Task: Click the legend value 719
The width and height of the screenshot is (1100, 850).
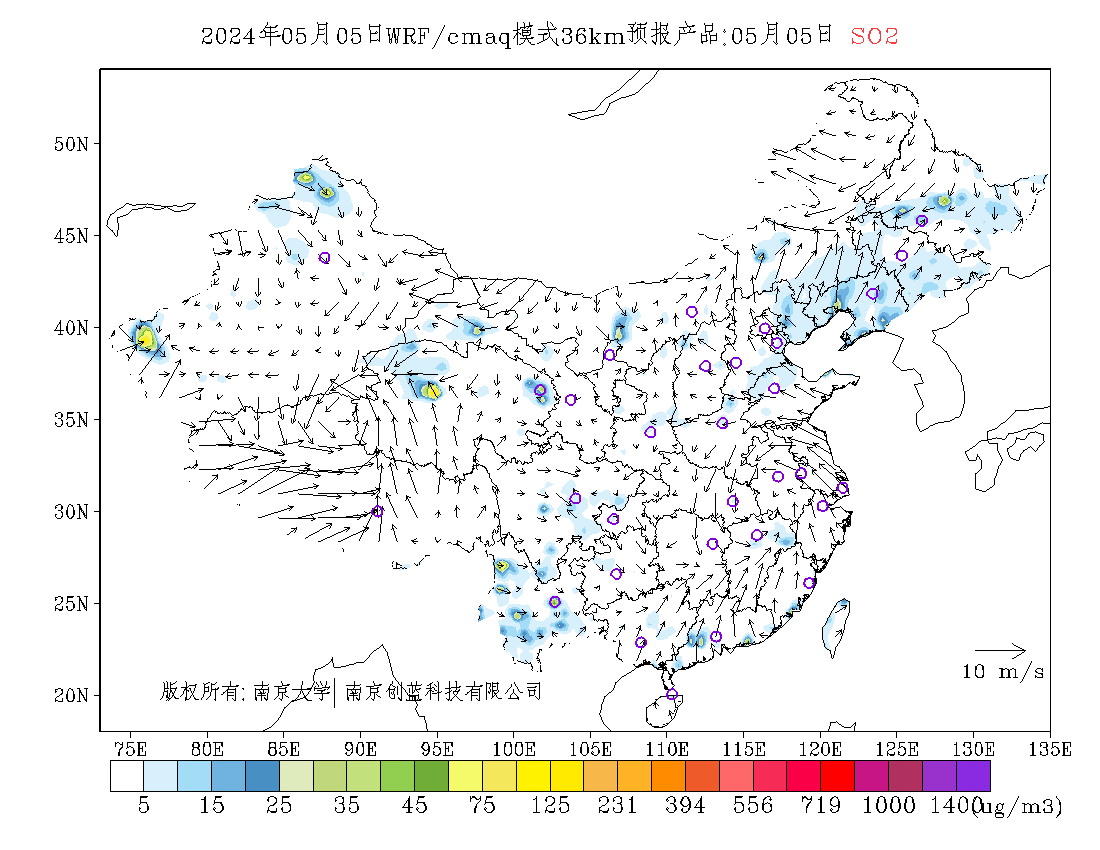Action: pos(821,805)
